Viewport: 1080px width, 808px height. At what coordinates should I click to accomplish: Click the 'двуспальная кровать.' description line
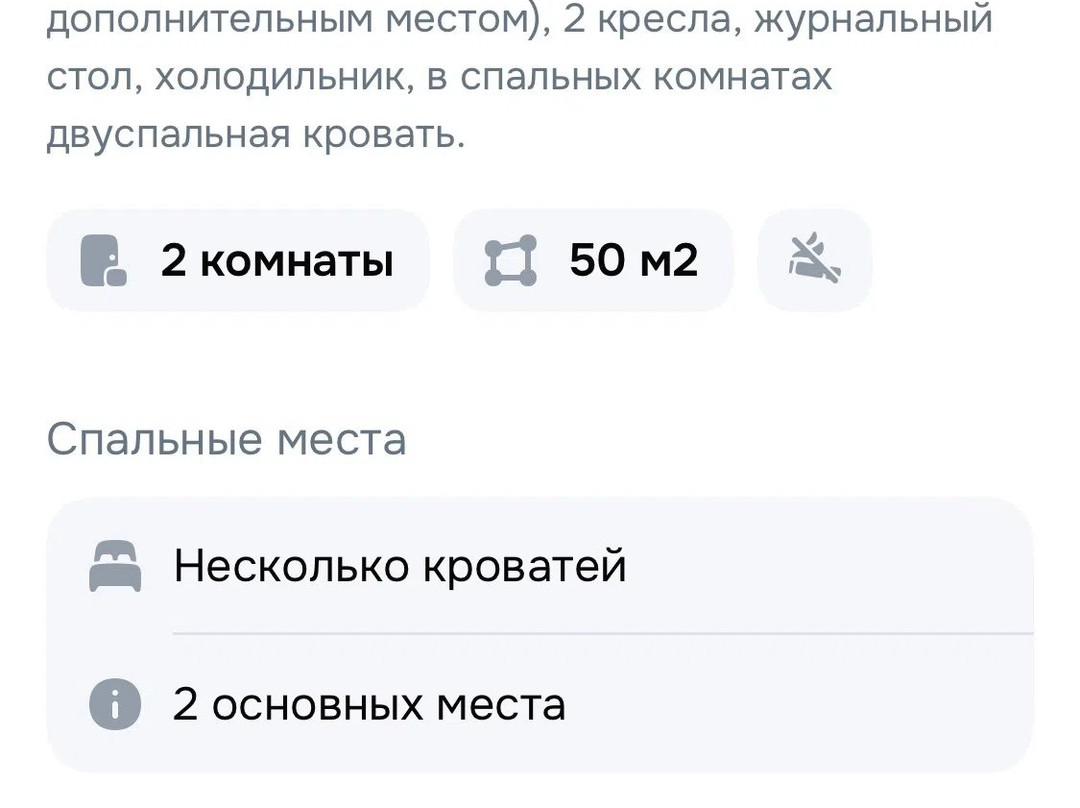(256, 134)
